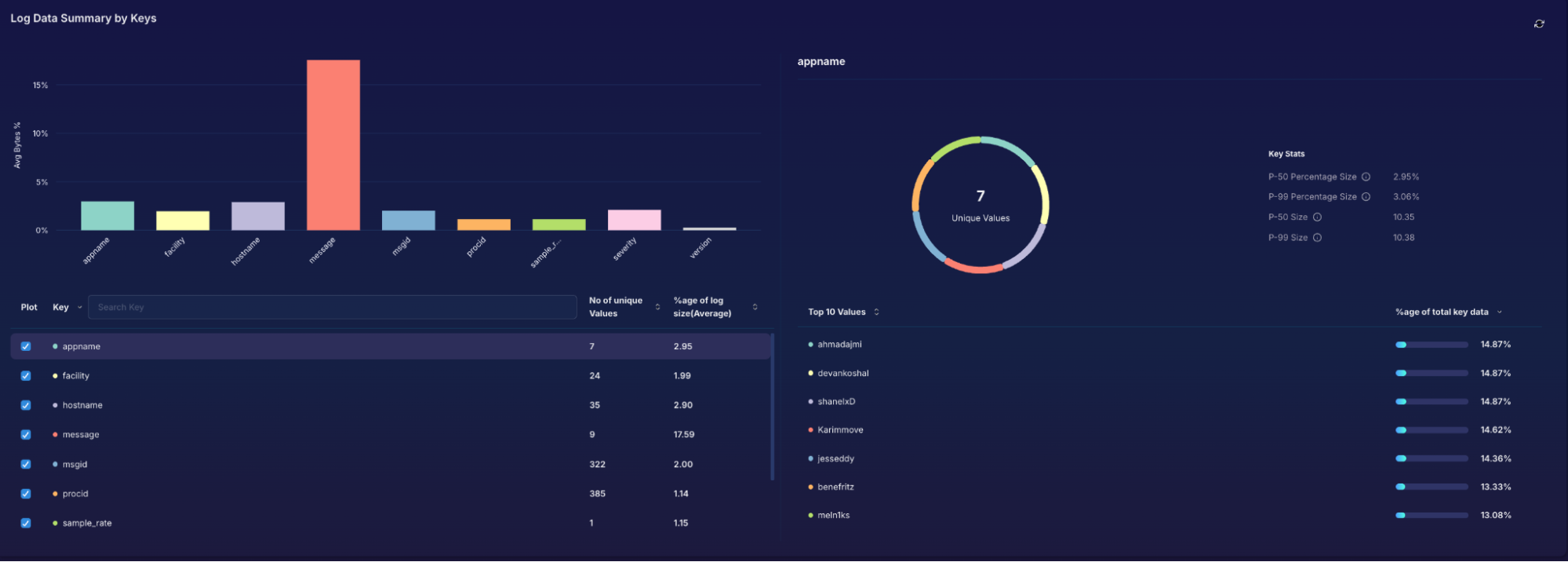Click info icon beside P-50 Percentage Size
The height and width of the screenshot is (562, 1568).
(x=1366, y=177)
